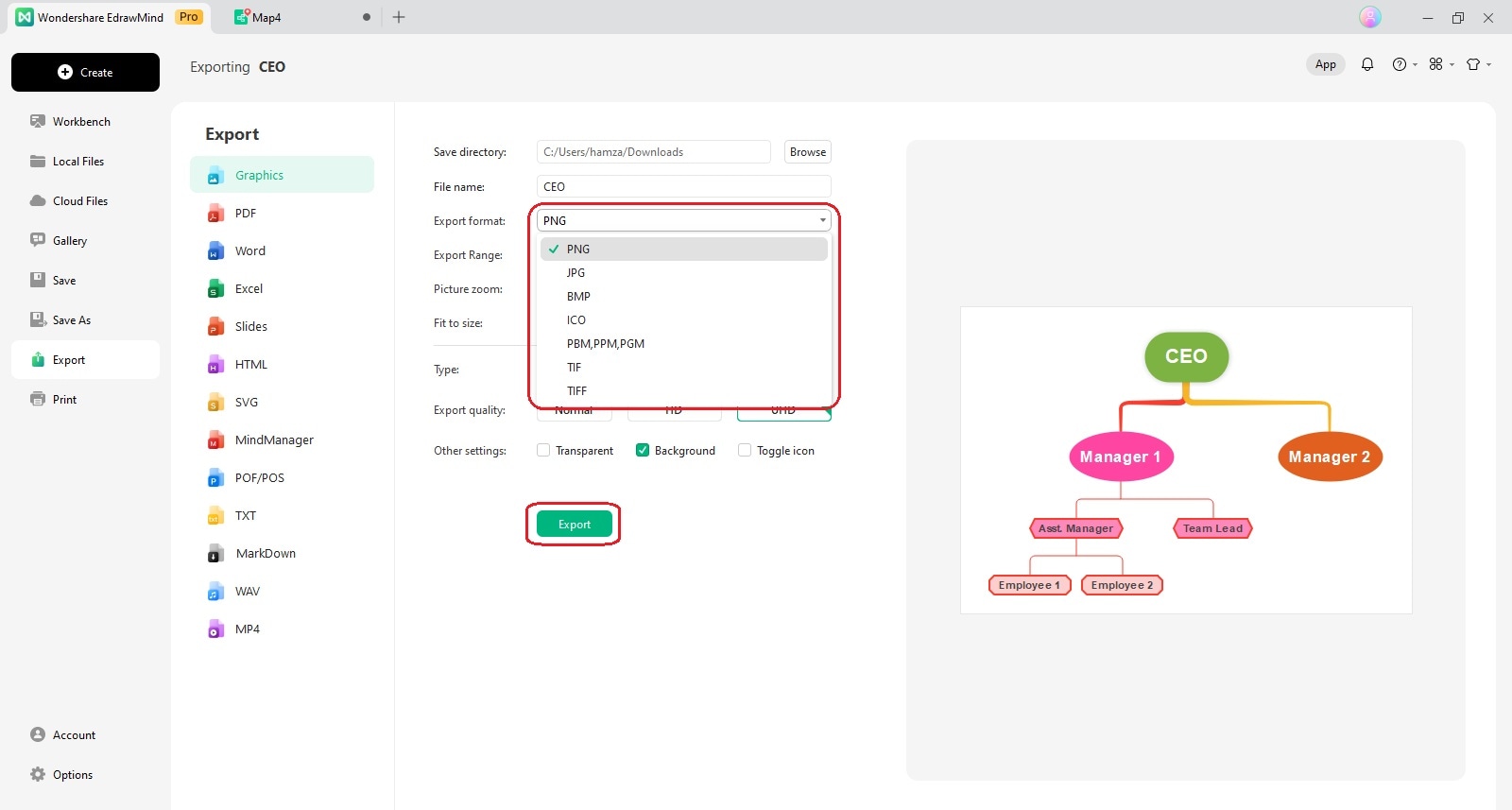Choose BMP from format list

pyautogui.click(x=684, y=297)
